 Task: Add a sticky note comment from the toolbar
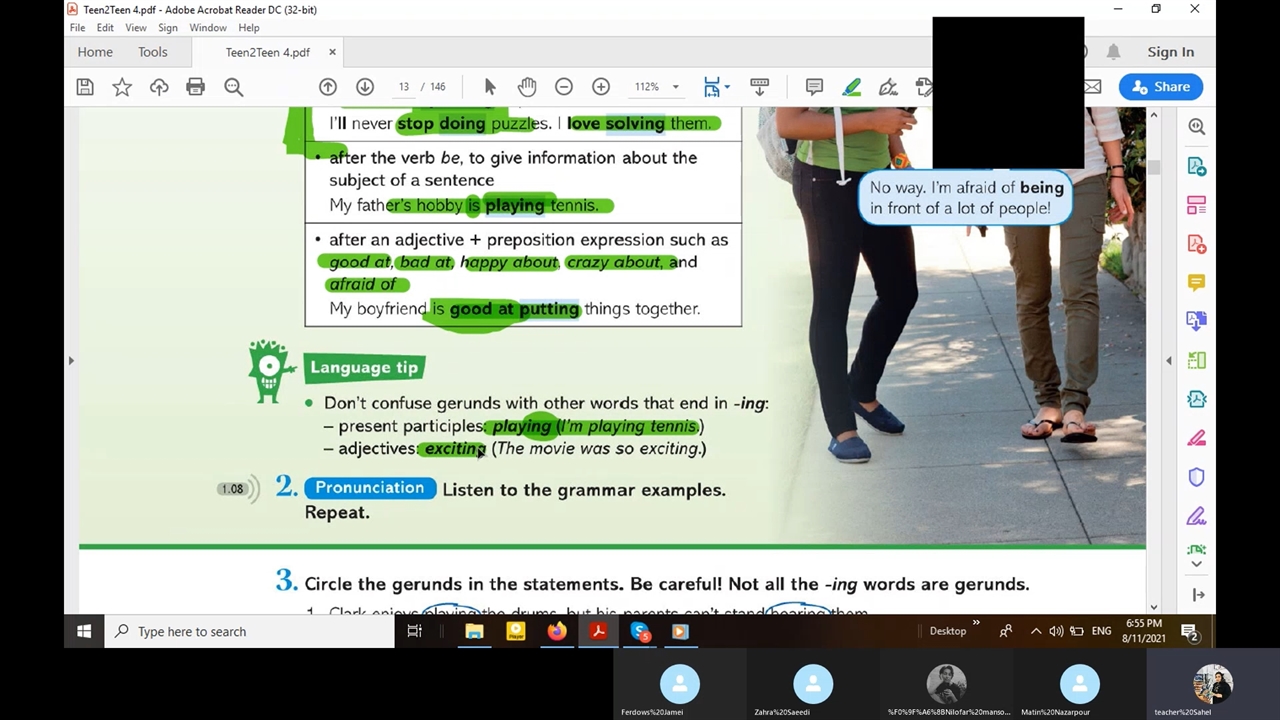tap(814, 87)
